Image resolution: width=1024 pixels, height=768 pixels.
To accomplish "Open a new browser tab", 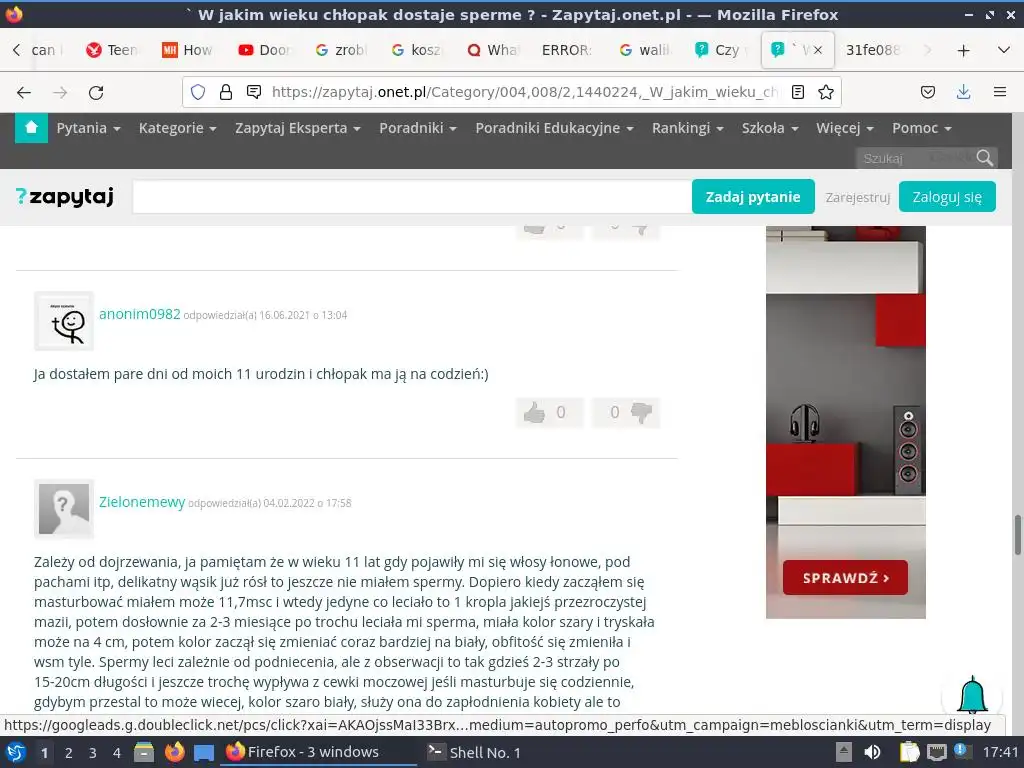I will 963,50.
